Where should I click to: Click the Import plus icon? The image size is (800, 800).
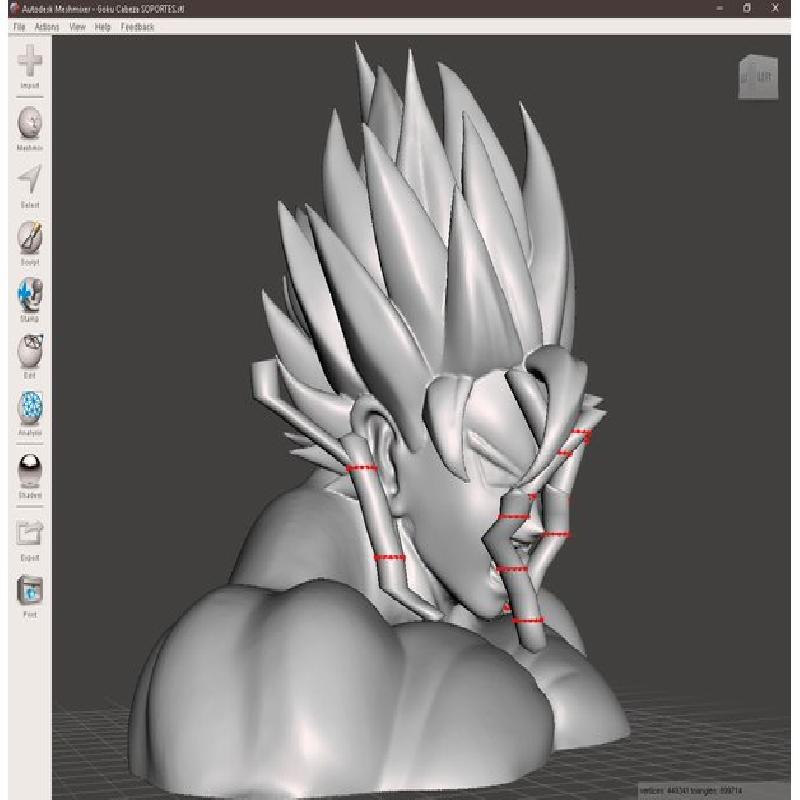click(x=30, y=61)
